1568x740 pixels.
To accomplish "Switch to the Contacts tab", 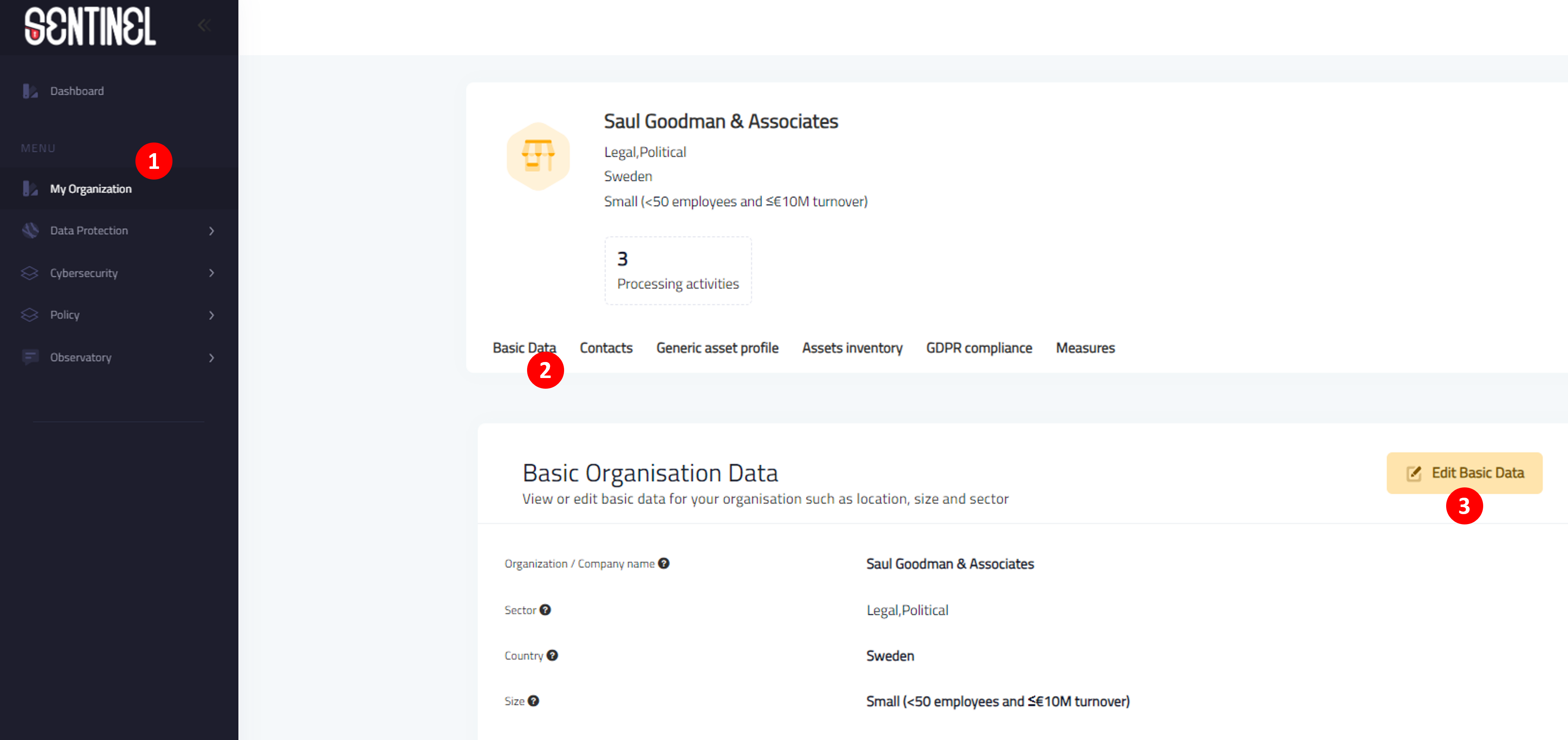I will coord(606,348).
